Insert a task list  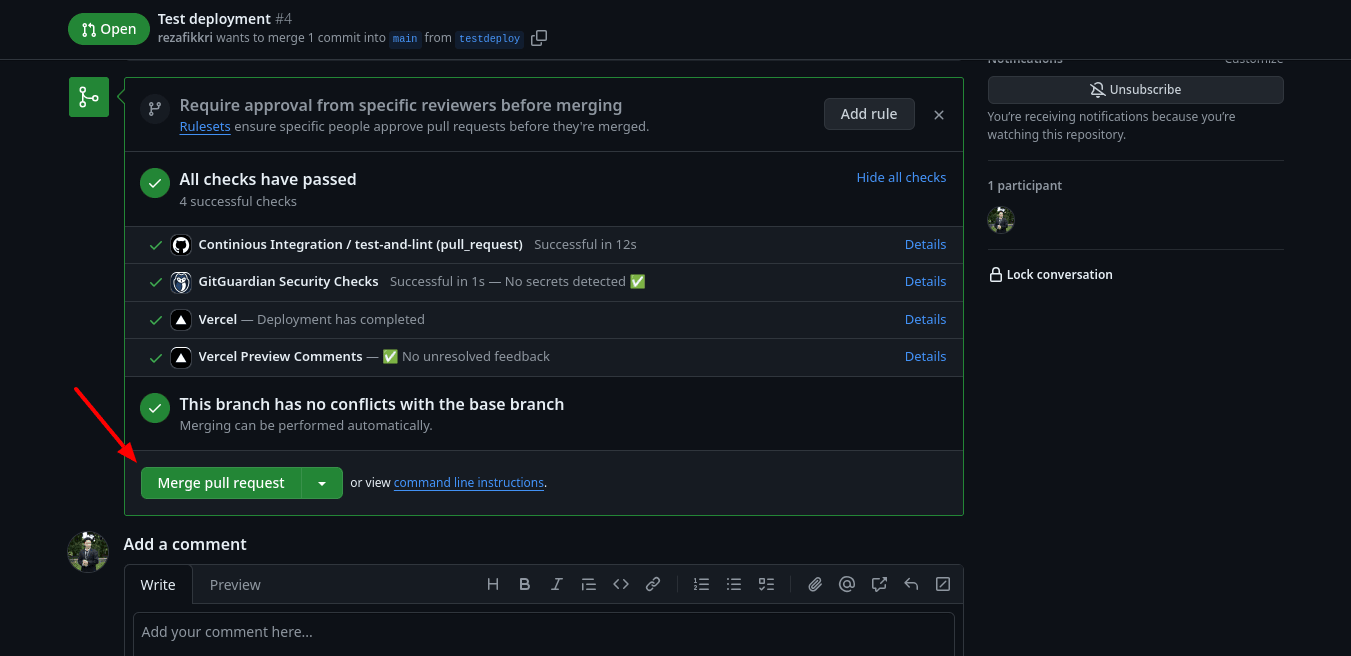tap(766, 584)
